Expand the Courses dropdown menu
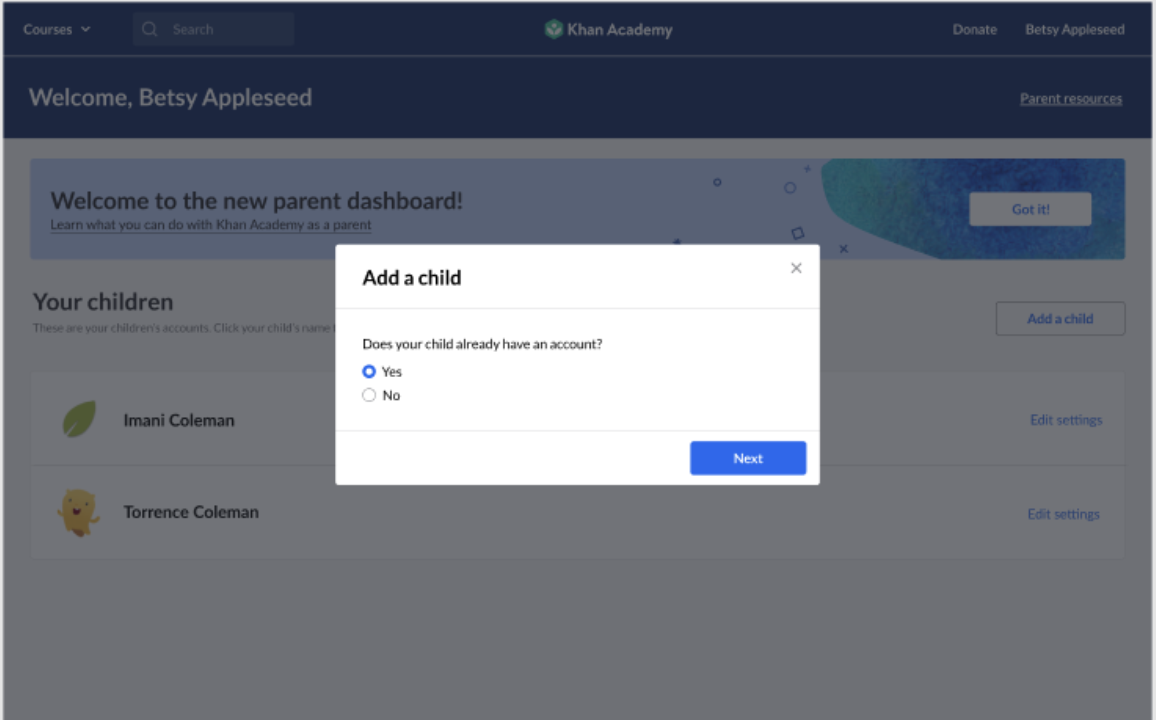Image resolution: width=1156 pixels, height=720 pixels. [57, 29]
